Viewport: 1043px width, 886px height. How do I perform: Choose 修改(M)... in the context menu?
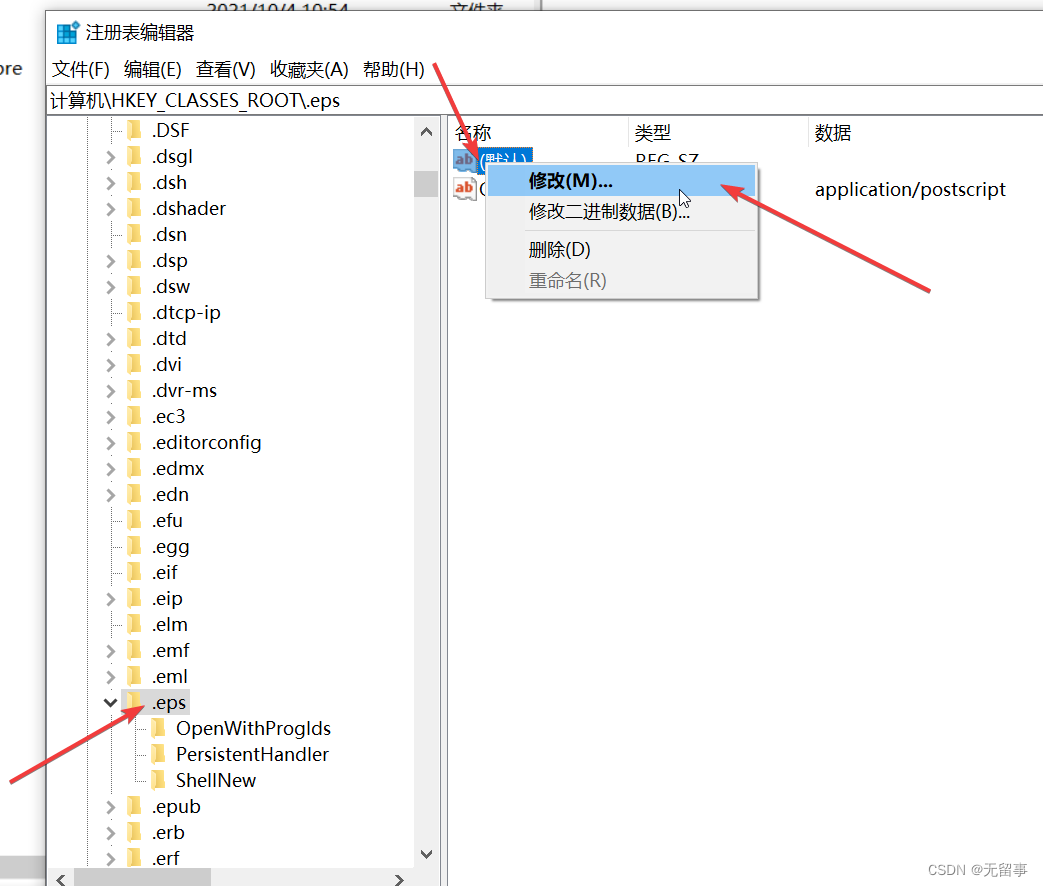click(621, 180)
